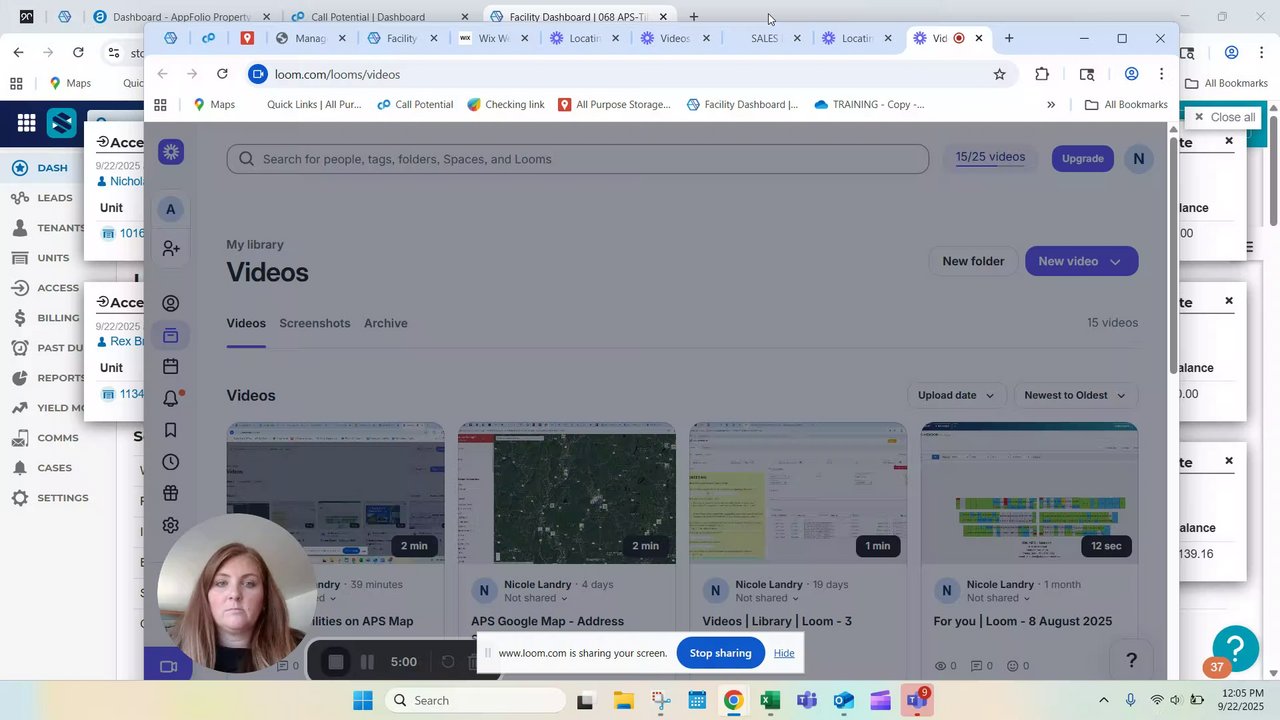This screenshot has height=720, width=1280.
Task: Open the notifications bell in Loom sidebar
Action: [x=171, y=398]
